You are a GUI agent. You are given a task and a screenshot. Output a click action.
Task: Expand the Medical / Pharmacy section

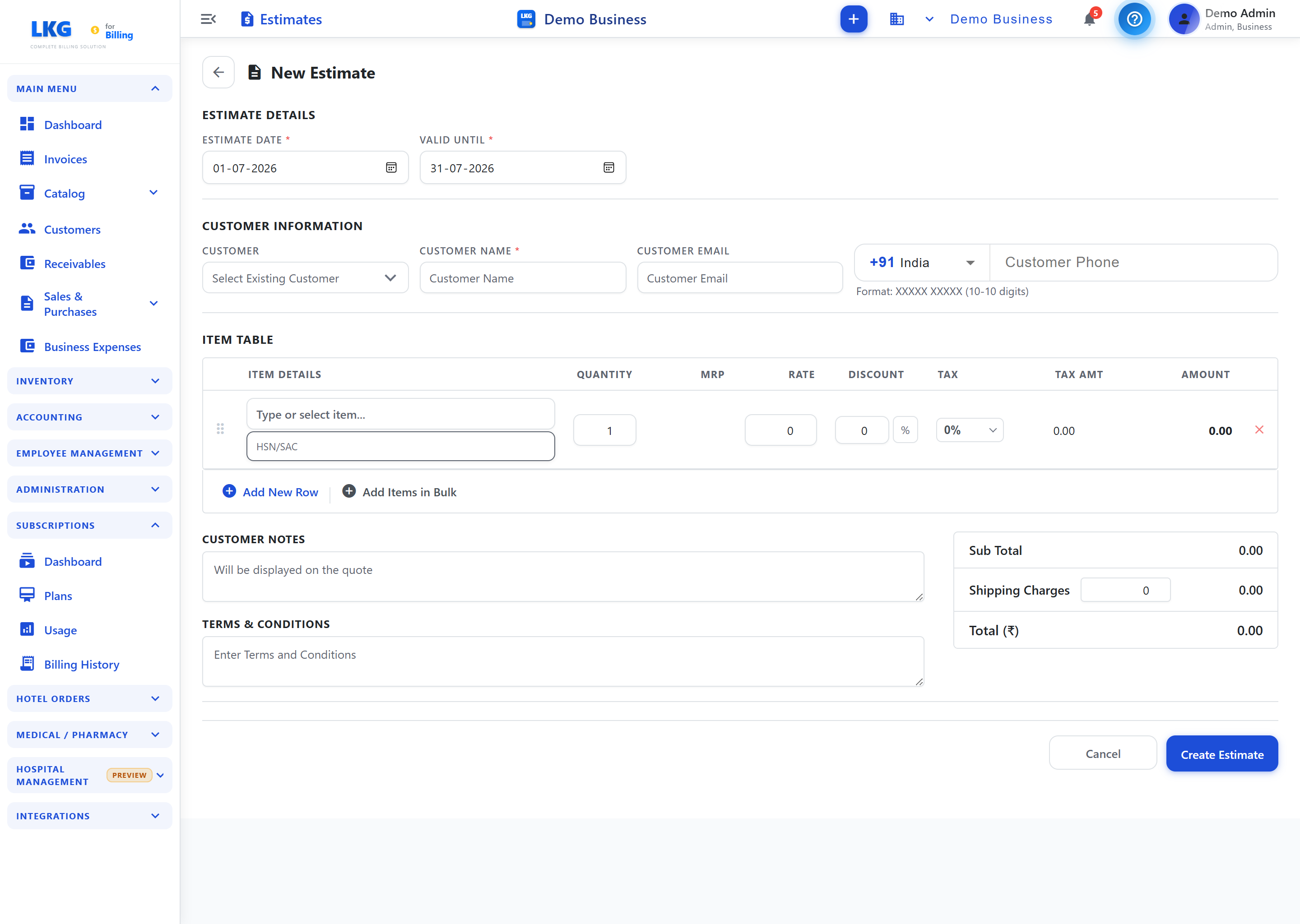tap(89, 735)
